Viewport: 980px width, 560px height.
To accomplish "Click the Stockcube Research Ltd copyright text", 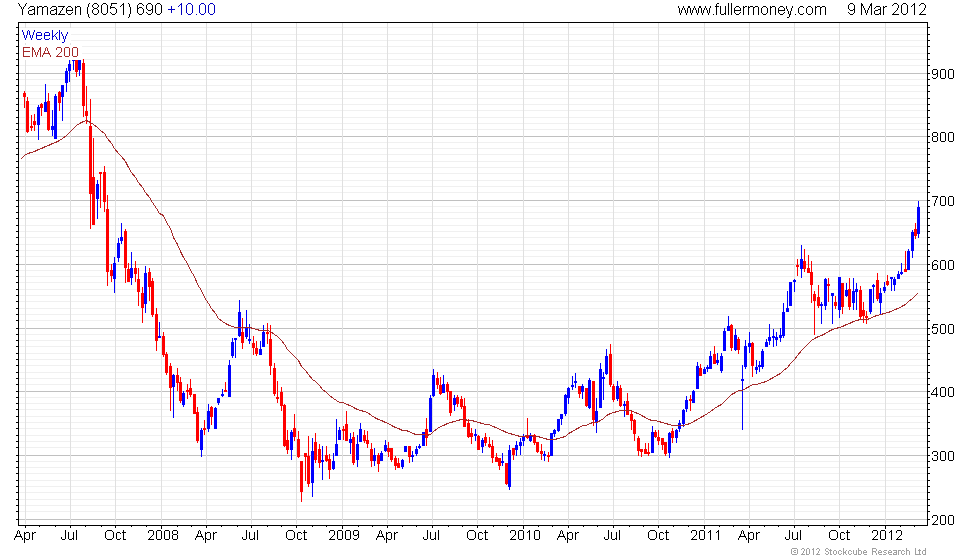I will click(858, 551).
